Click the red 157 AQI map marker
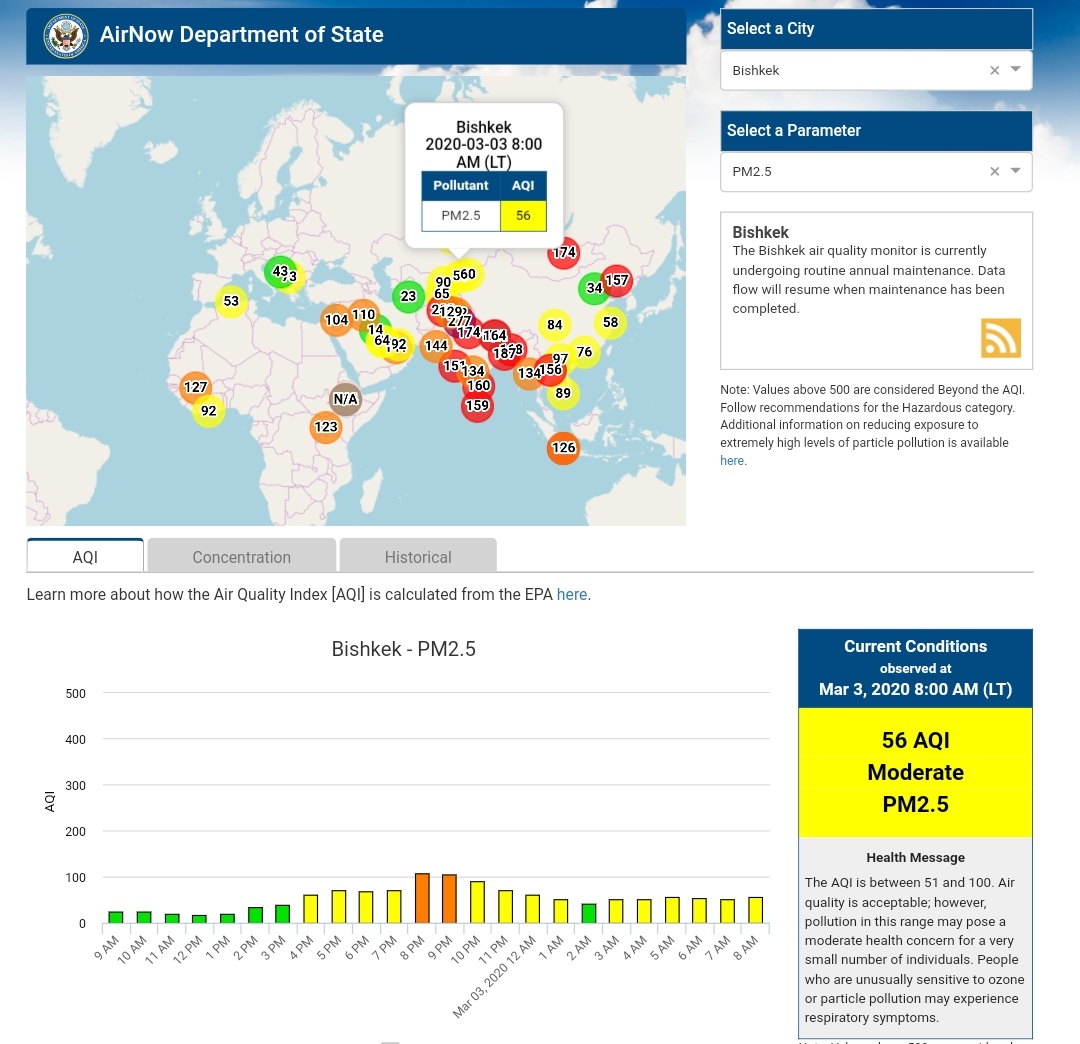The width and height of the screenshot is (1080, 1044). pos(617,281)
